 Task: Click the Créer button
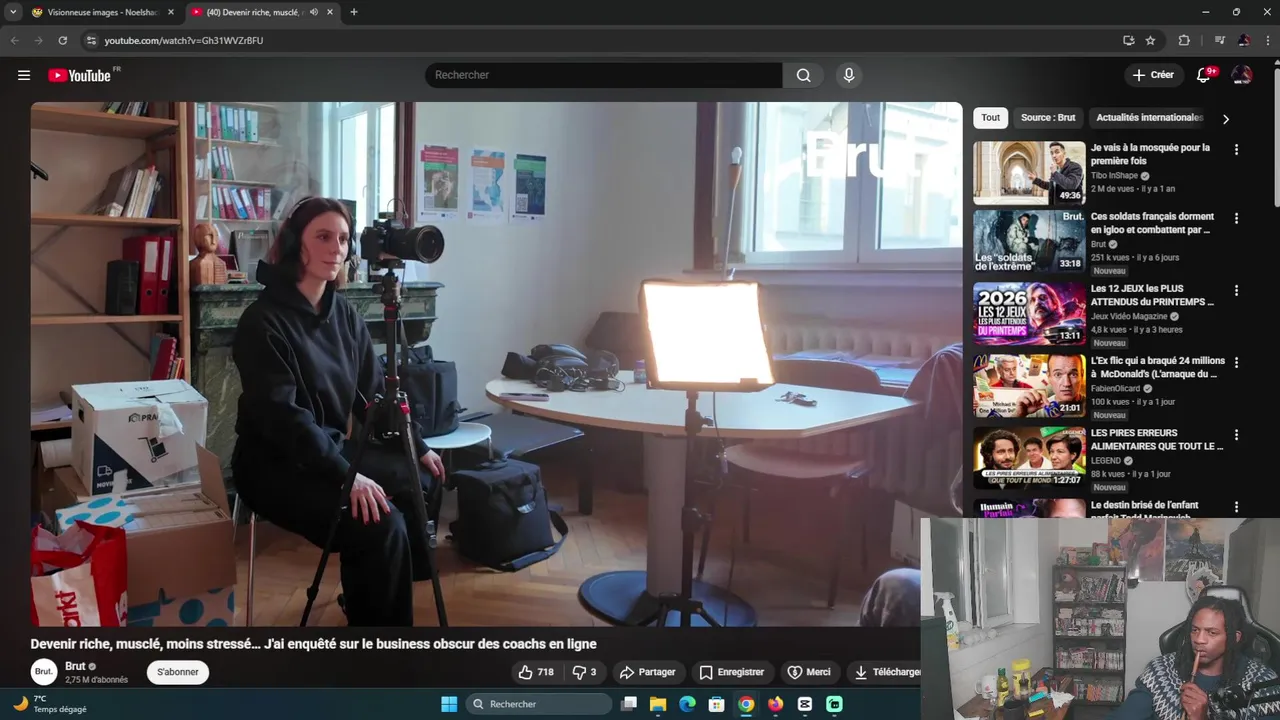pos(1153,75)
